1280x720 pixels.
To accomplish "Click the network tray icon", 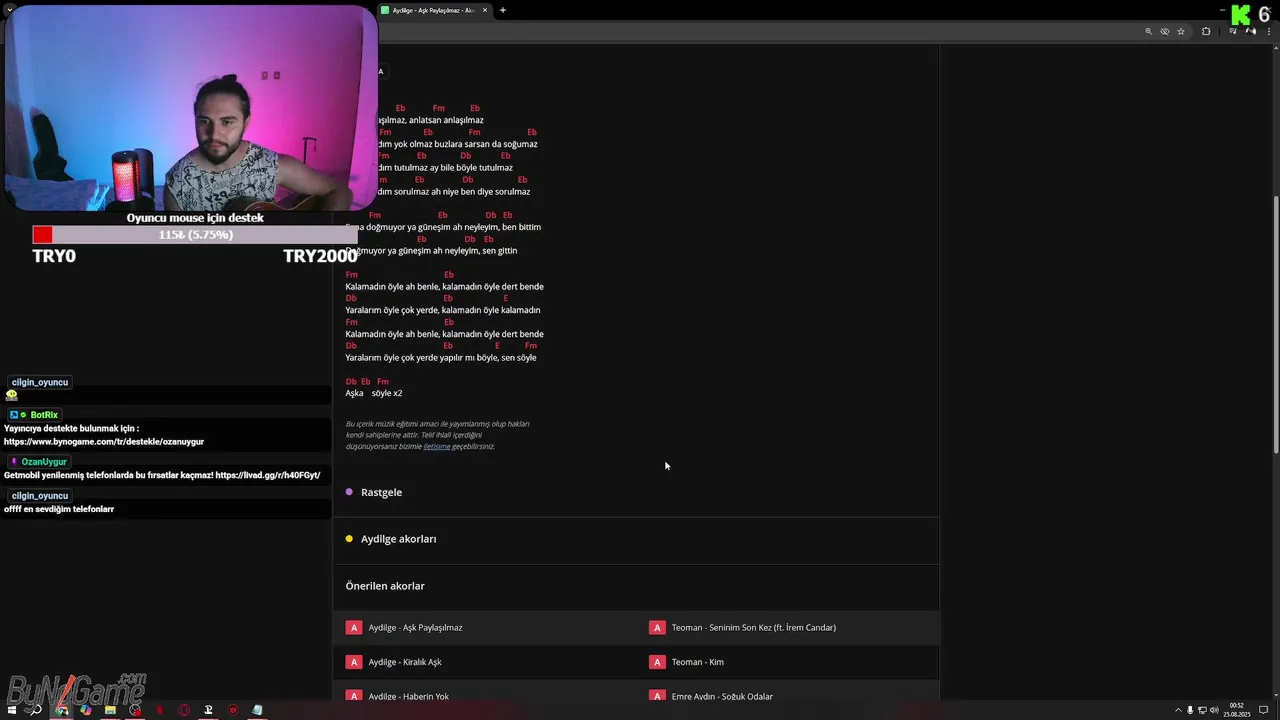I will pyautogui.click(x=1202, y=710).
